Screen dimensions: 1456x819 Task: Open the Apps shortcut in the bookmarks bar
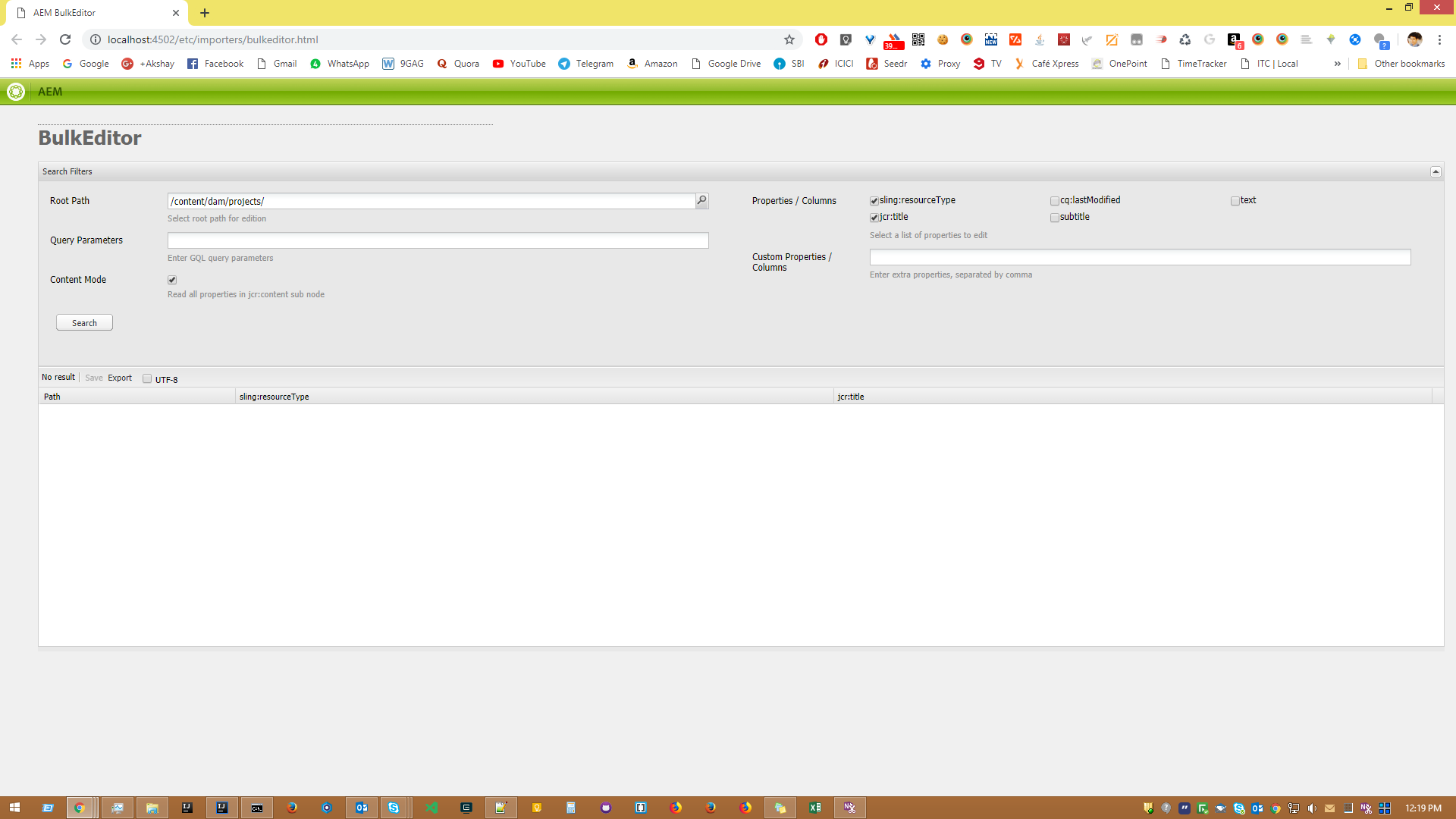[30, 64]
